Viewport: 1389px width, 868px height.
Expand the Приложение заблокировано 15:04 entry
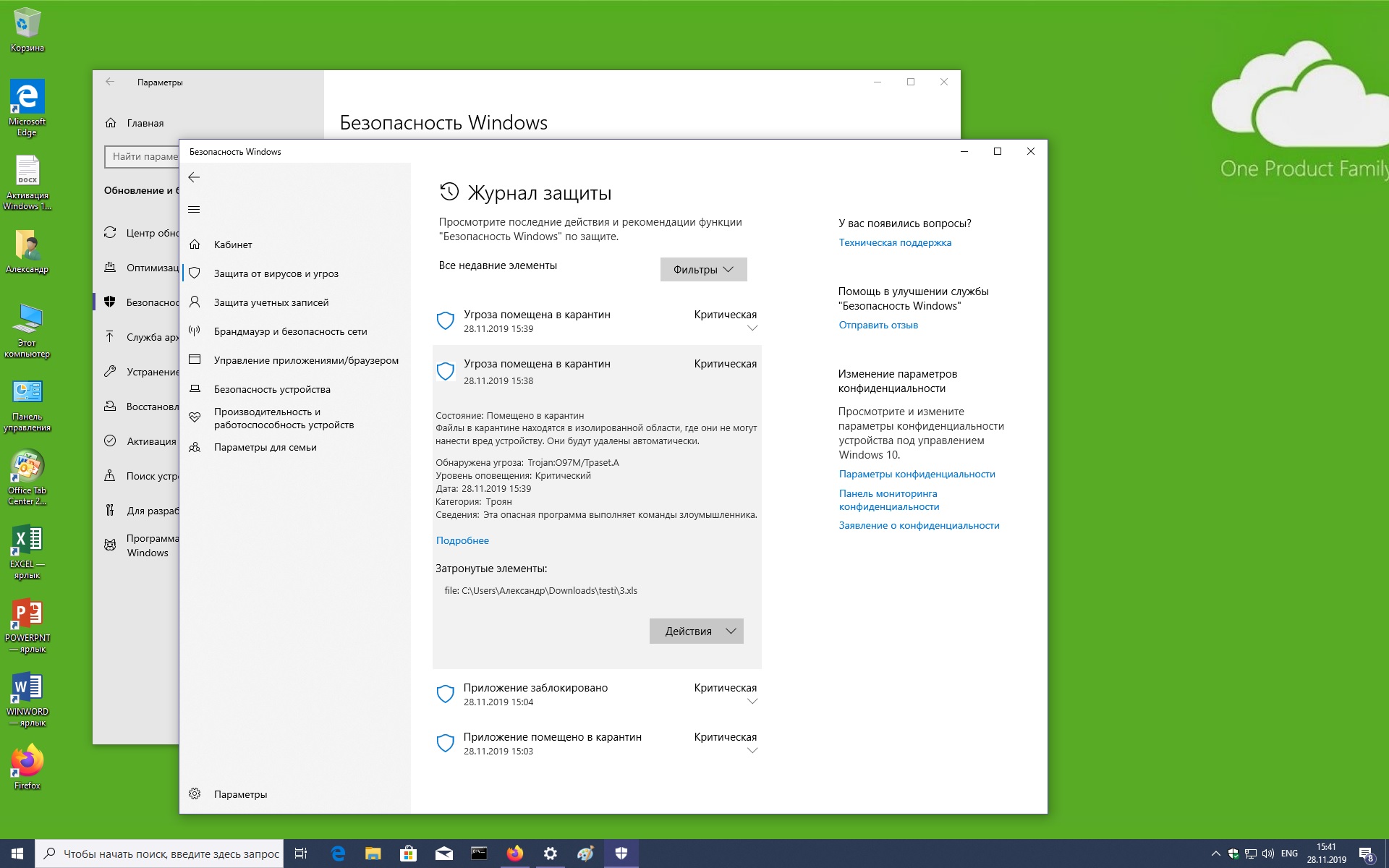point(752,702)
